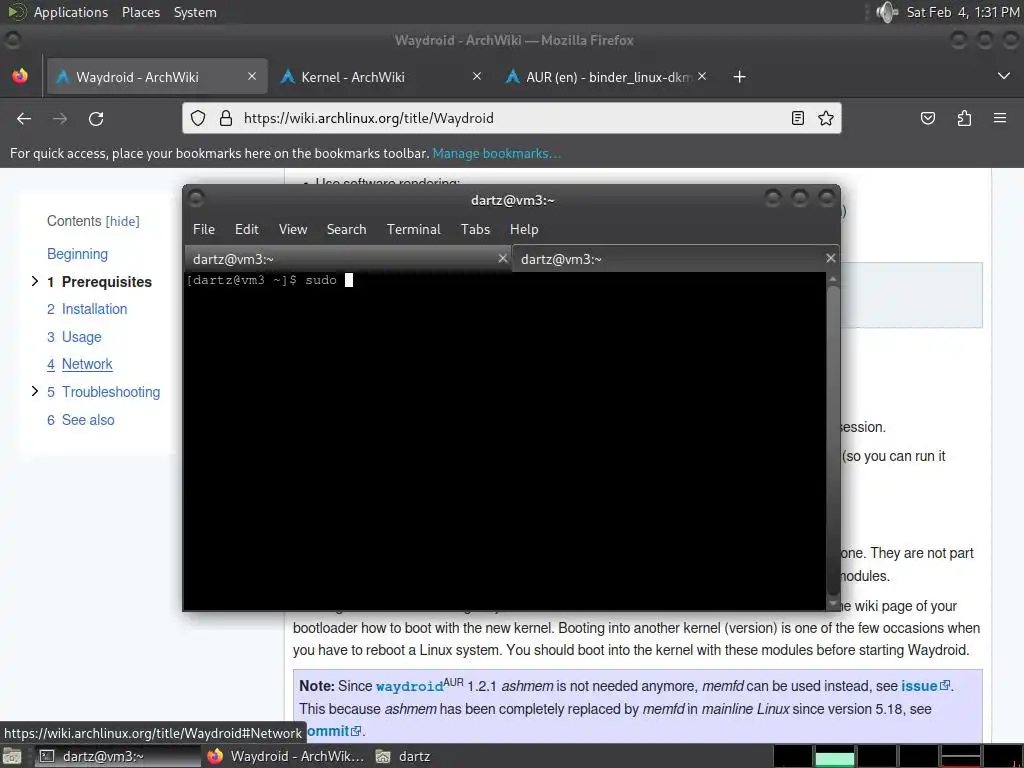The width and height of the screenshot is (1024, 768).
Task: Open the System panel menu
Action: point(195,12)
